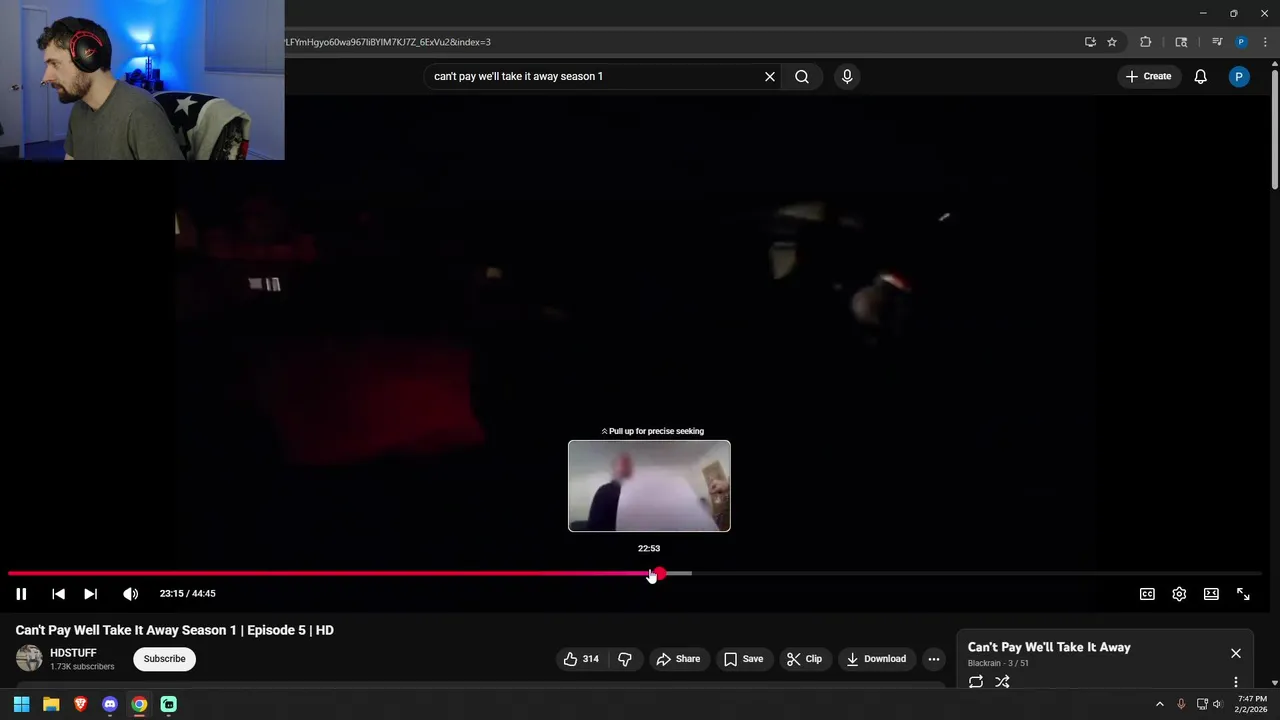
Task: Open HDSTUFF channel name link
Action: point(73,653)
